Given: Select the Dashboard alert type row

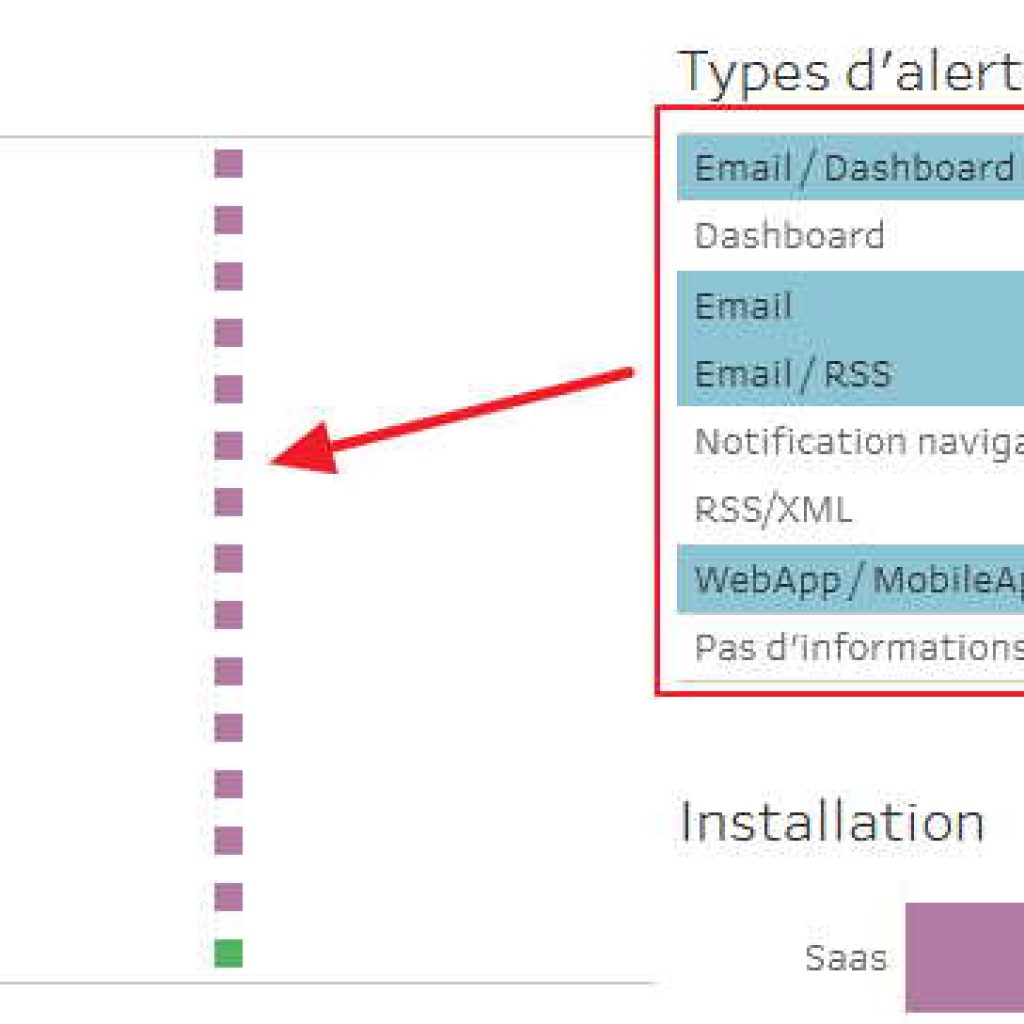Looking at the screenshot, I should tap(850, 236).
